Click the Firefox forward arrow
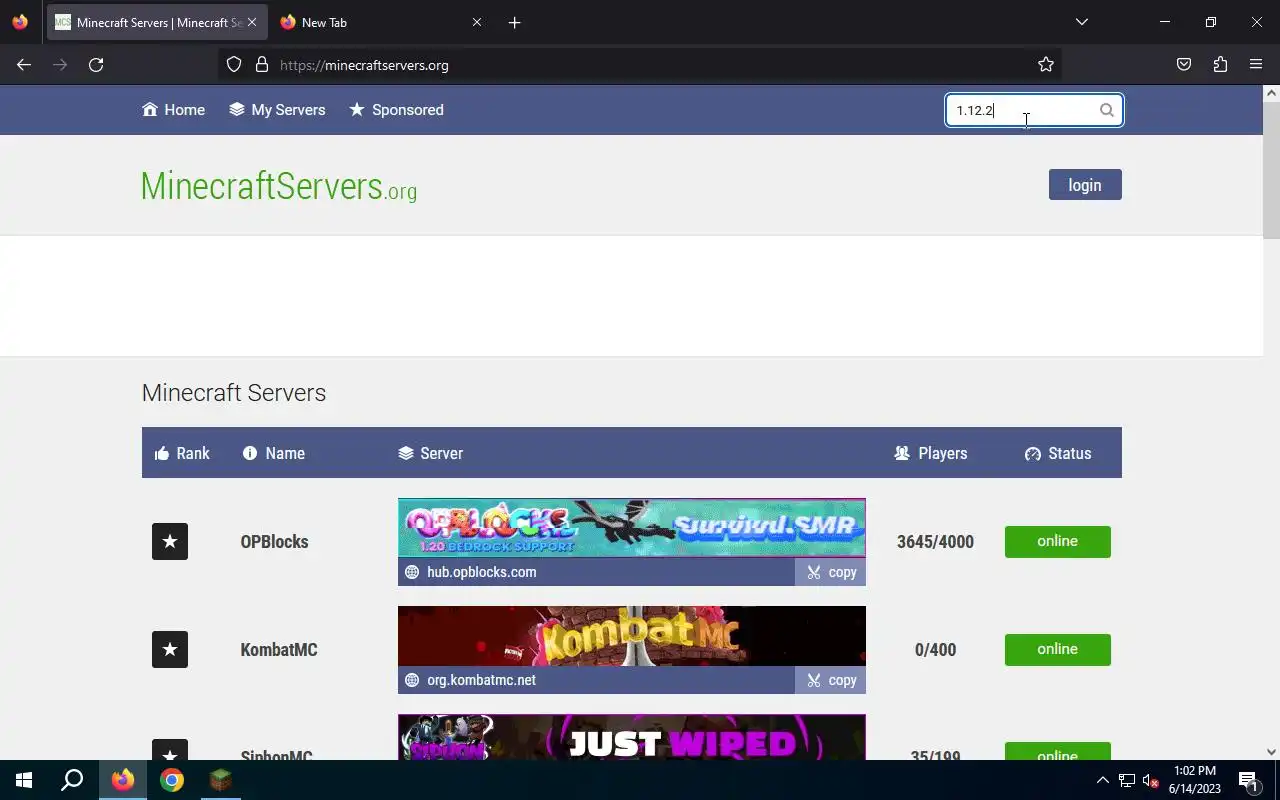The image size is (1280, 800). click(x=60, y=65)
